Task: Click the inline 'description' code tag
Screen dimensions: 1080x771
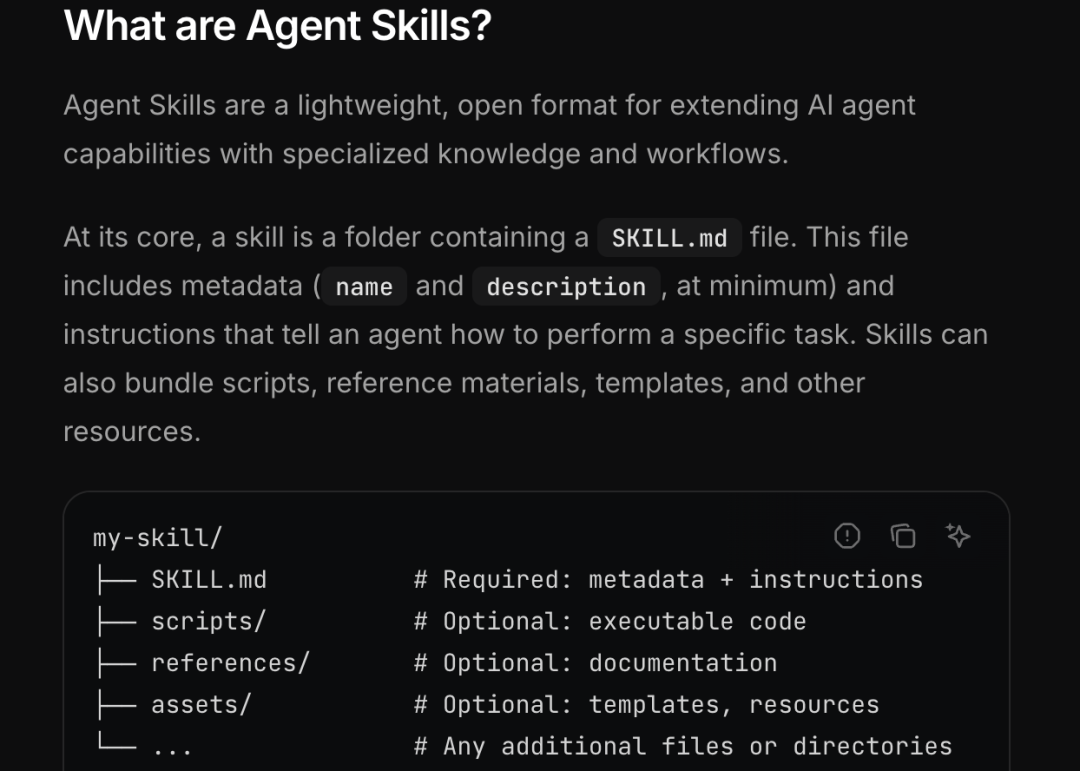Action: [566, 286]
